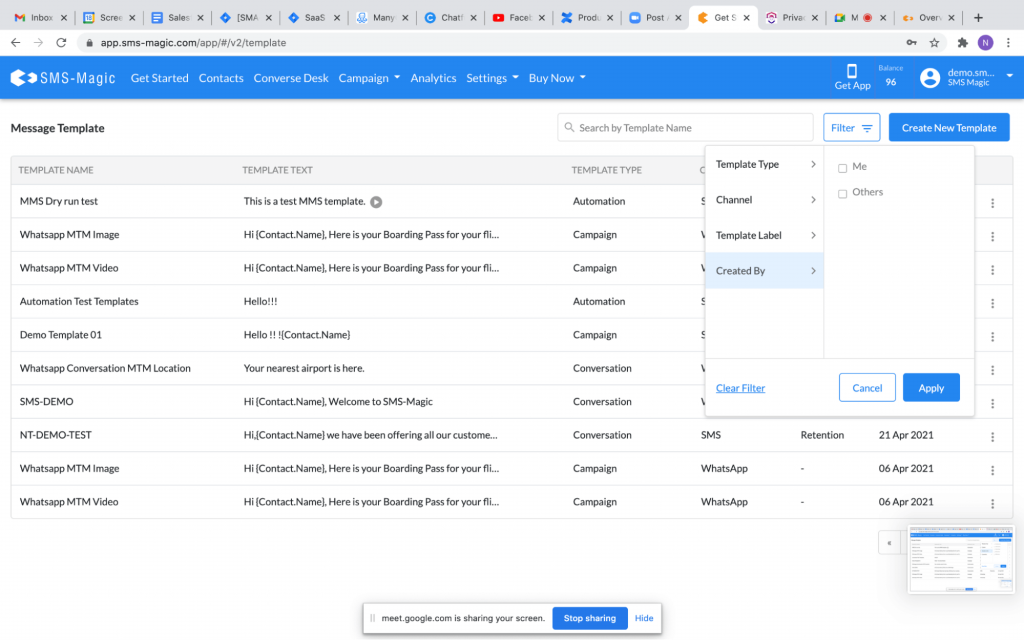Viewport: 1024px width, 640px height.
Task: Switch to the Sales browser tab
Action: [176, 18]
